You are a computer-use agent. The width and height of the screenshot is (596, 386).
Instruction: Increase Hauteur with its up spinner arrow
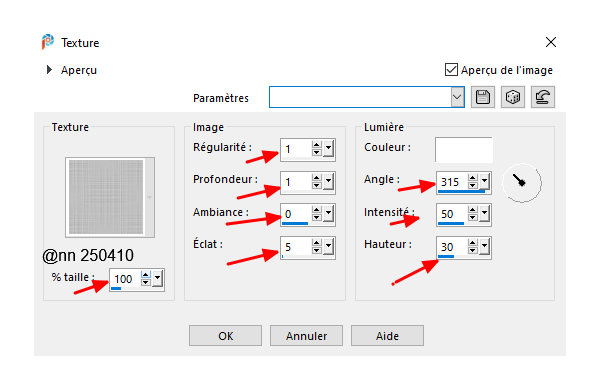pos(472,243)
